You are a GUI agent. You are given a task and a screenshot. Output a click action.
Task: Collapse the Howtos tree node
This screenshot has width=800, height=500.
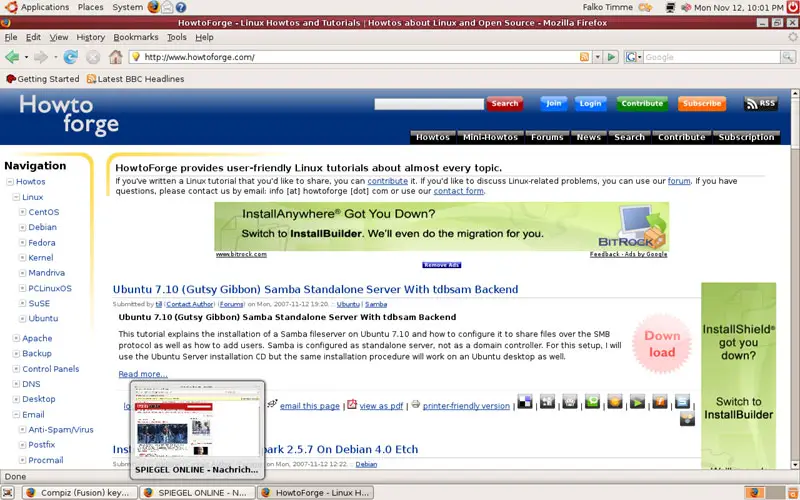10,182
